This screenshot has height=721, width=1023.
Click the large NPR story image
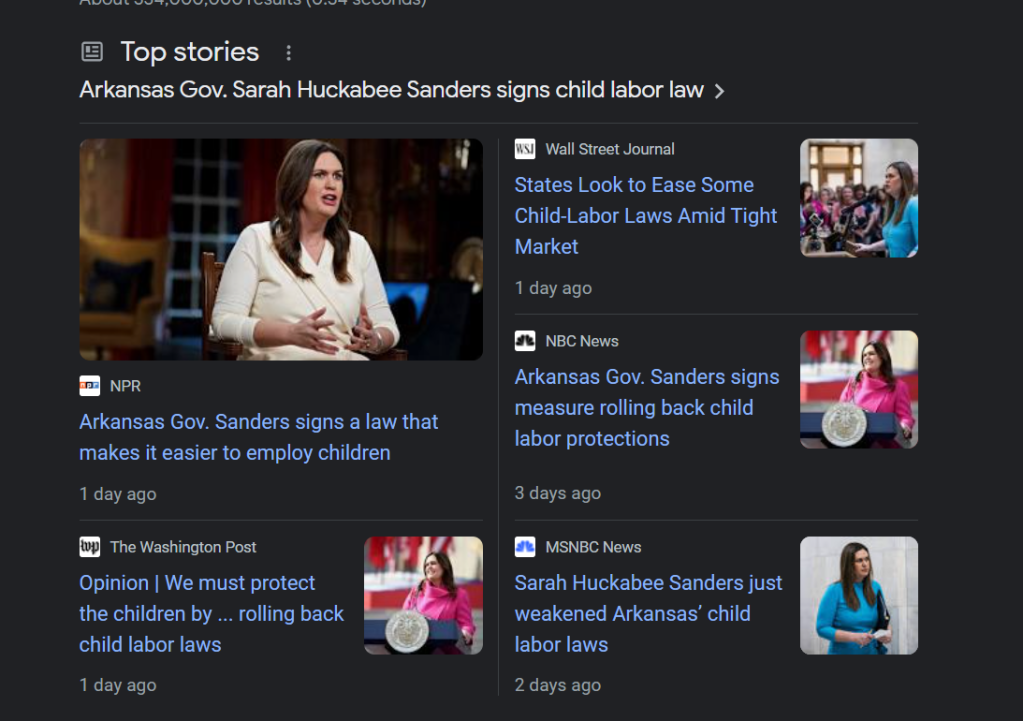pyautogui.click(x=281, y=249)
